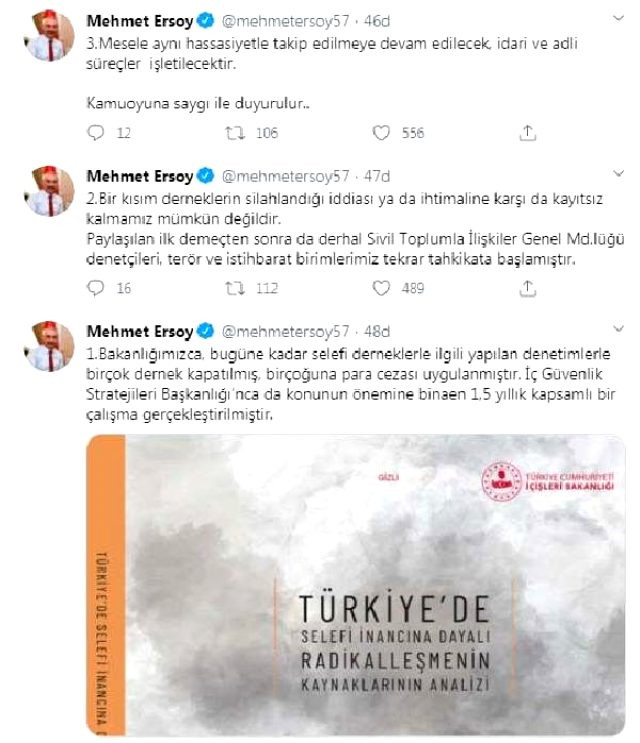The width and height of the screenshot is (640, 743).
Task: Click the avatar next to the 48d tweet
Action: coord(50,346)
